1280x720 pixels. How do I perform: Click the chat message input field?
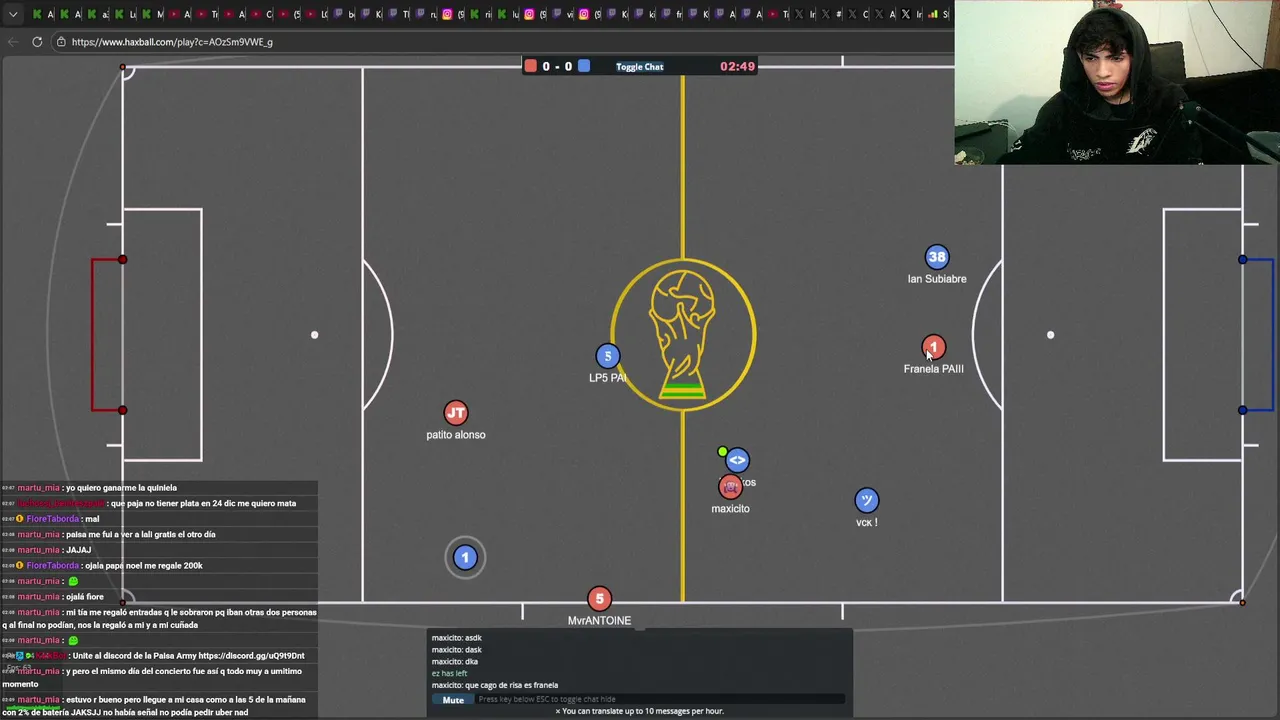click(660, 700)
